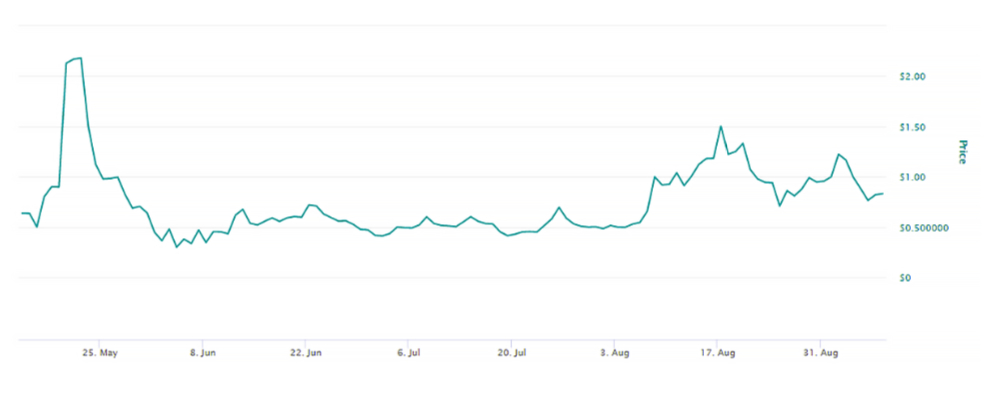The image size is (998, 393).
Task: Select the 8. Jun date label
Action: coord(202,353)
